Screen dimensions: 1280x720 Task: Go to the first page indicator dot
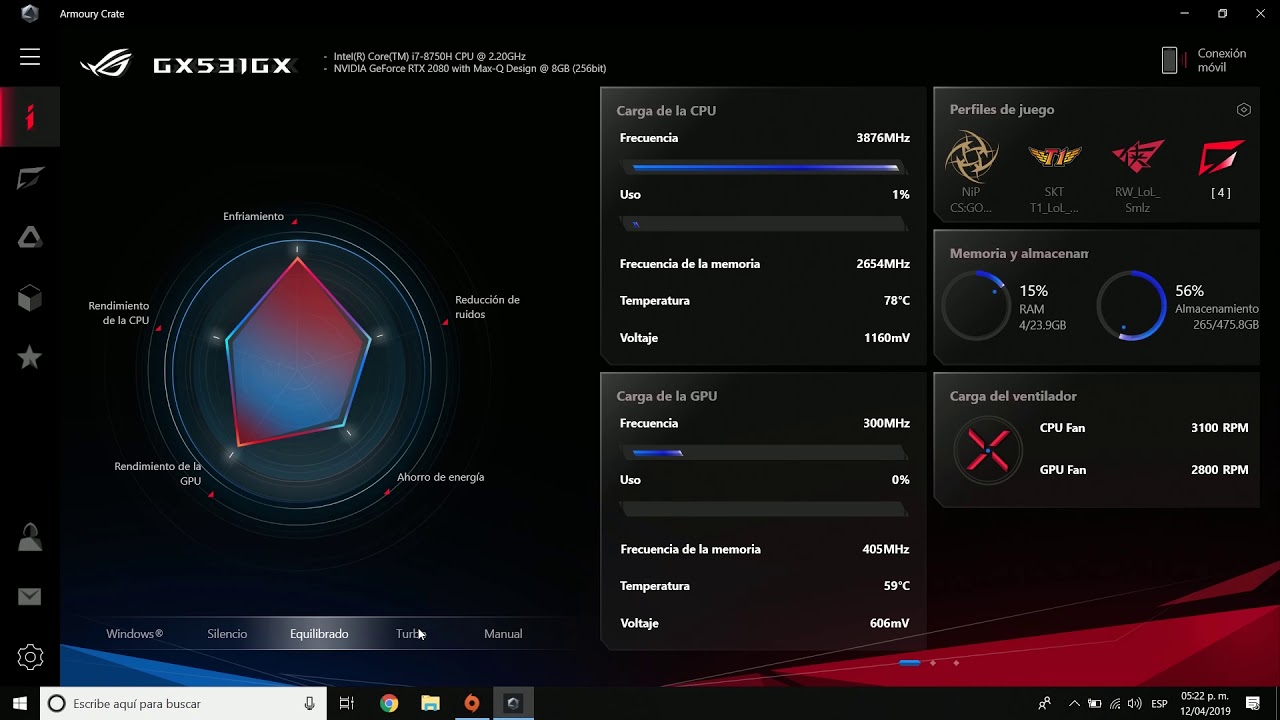pos(909,663)
